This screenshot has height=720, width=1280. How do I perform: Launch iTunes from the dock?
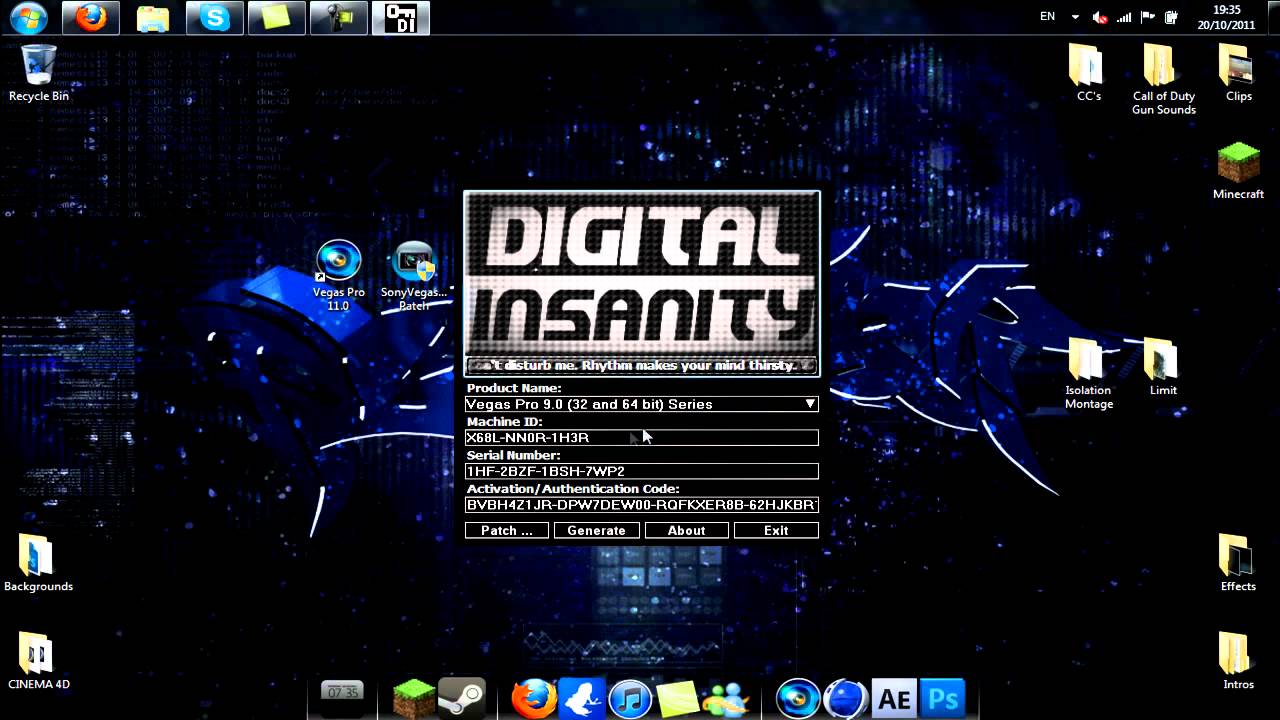click(630, 698)
